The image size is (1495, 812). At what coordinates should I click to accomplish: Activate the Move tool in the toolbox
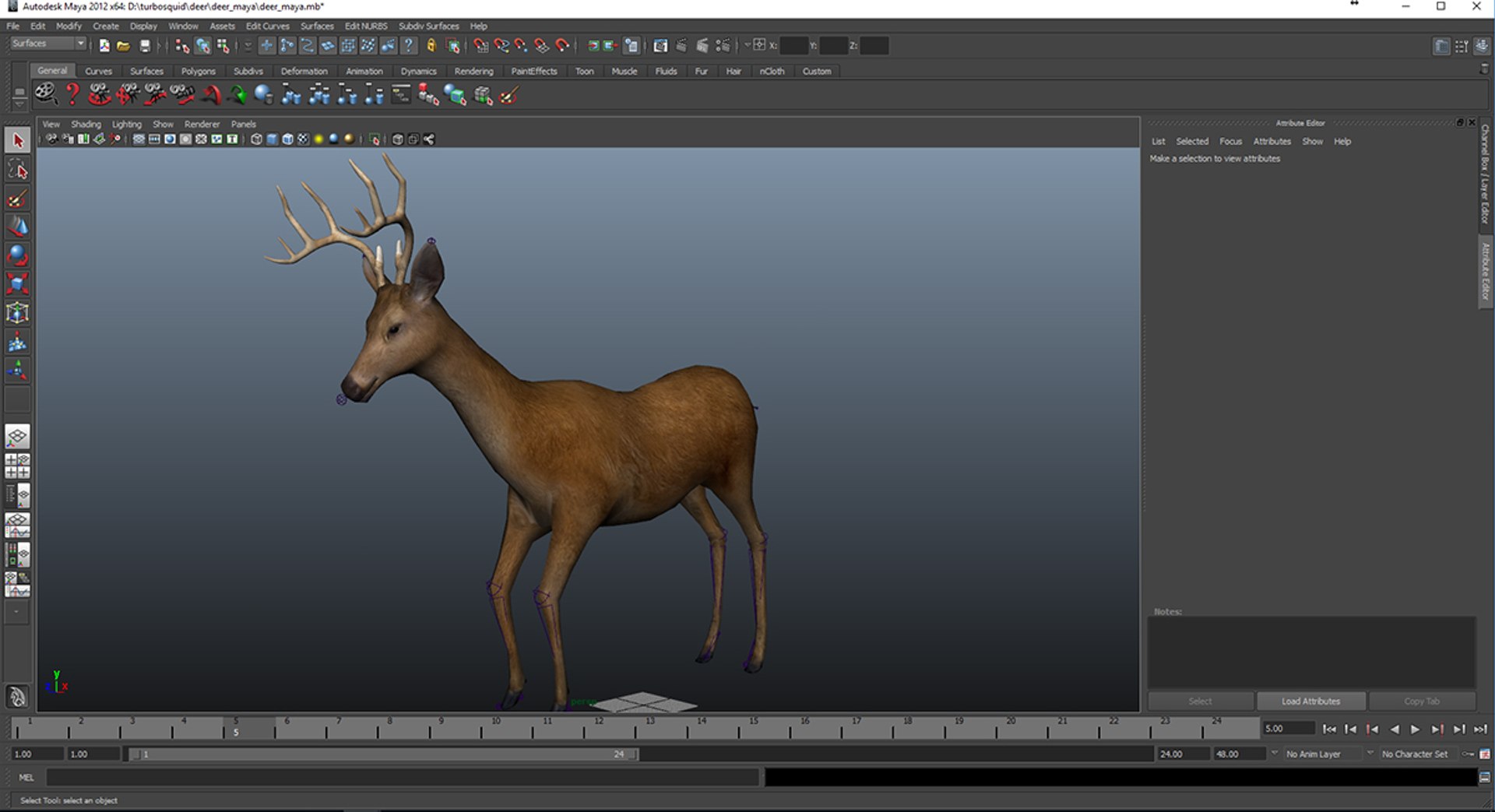click(x=17, y=227)
